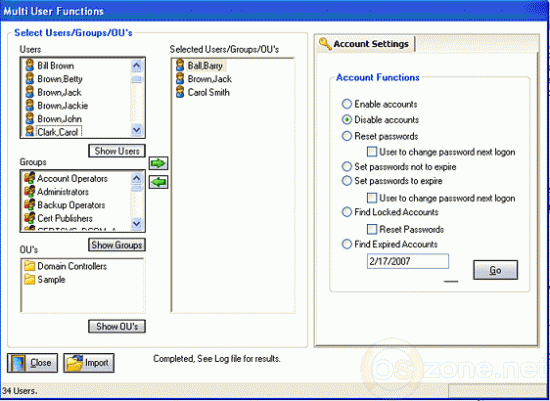Click the Domain Controllers folder icon
Viewport: 550px width, 401px height.
30,266
